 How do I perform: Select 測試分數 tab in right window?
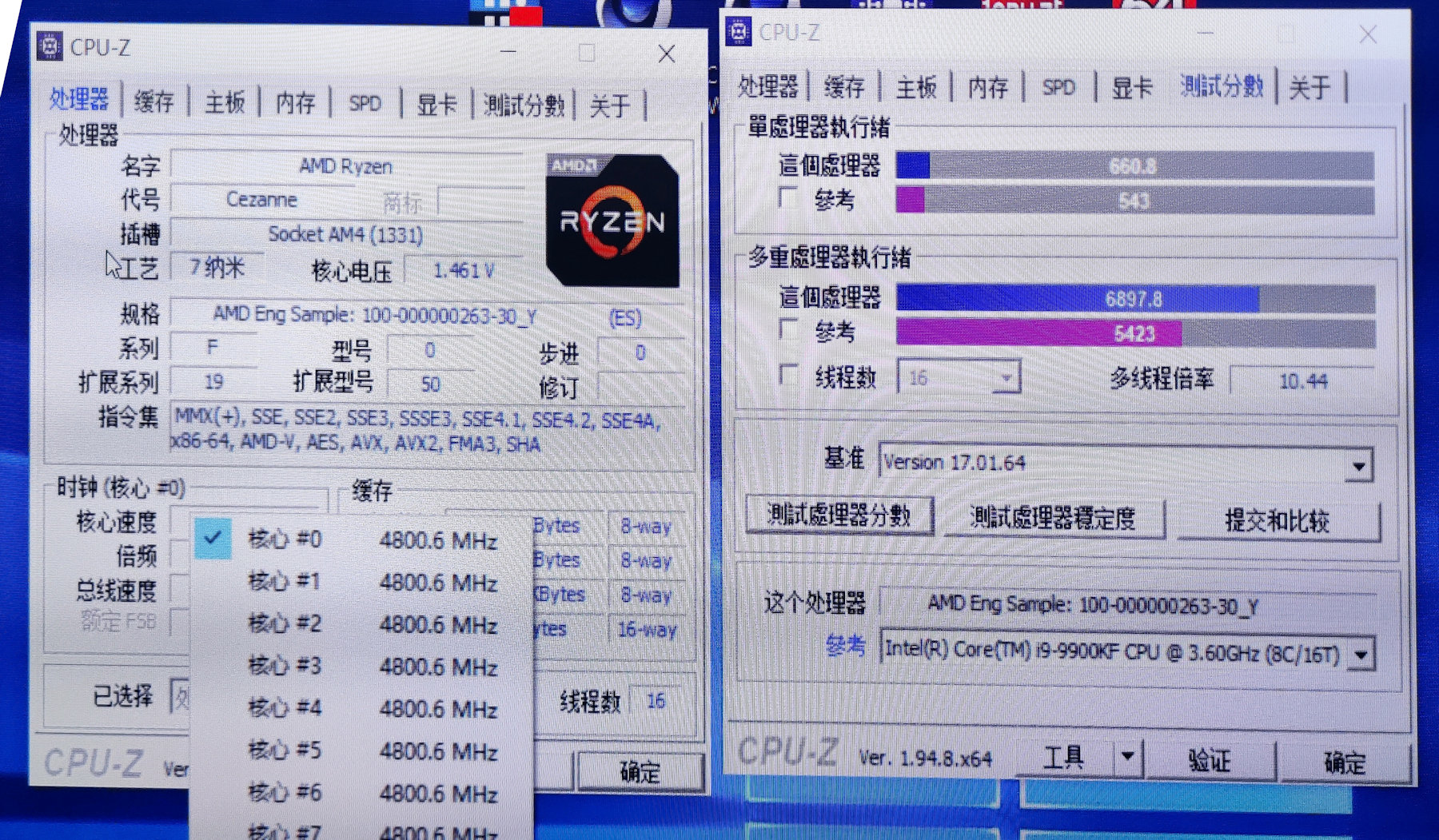[x=1222, y=86]
